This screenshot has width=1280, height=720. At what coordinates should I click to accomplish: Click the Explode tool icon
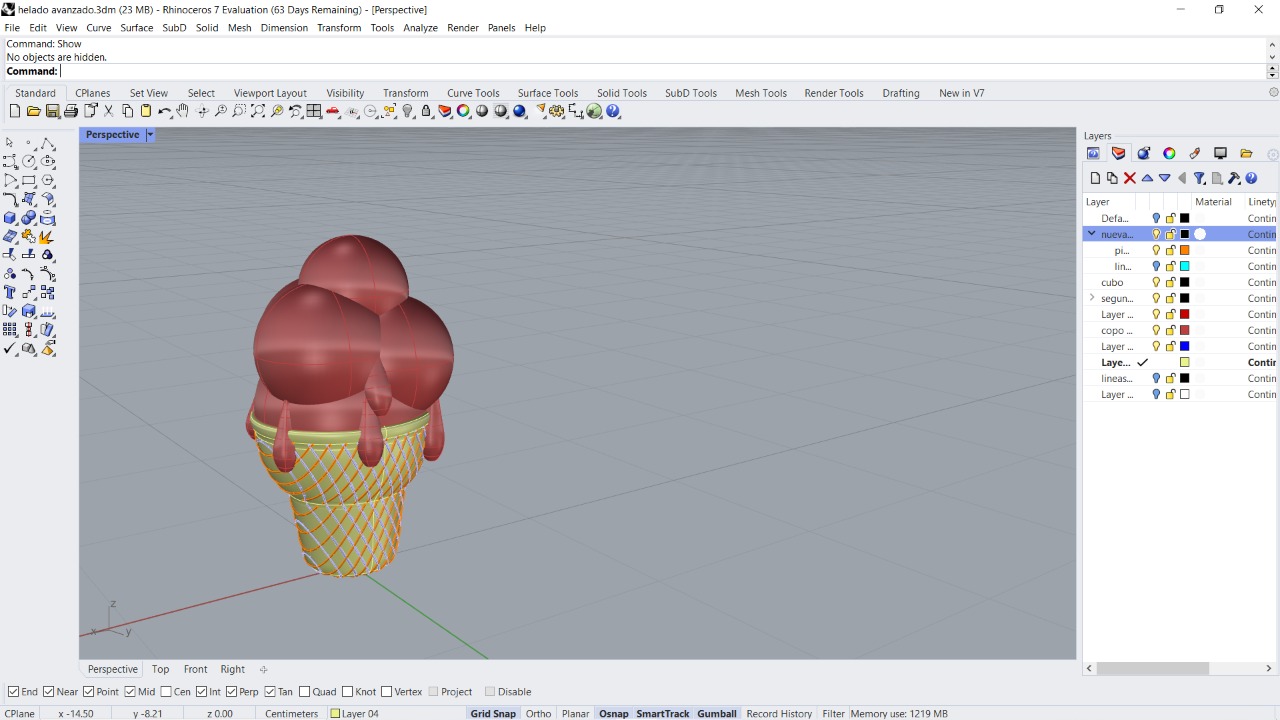[x=47, y=236]
